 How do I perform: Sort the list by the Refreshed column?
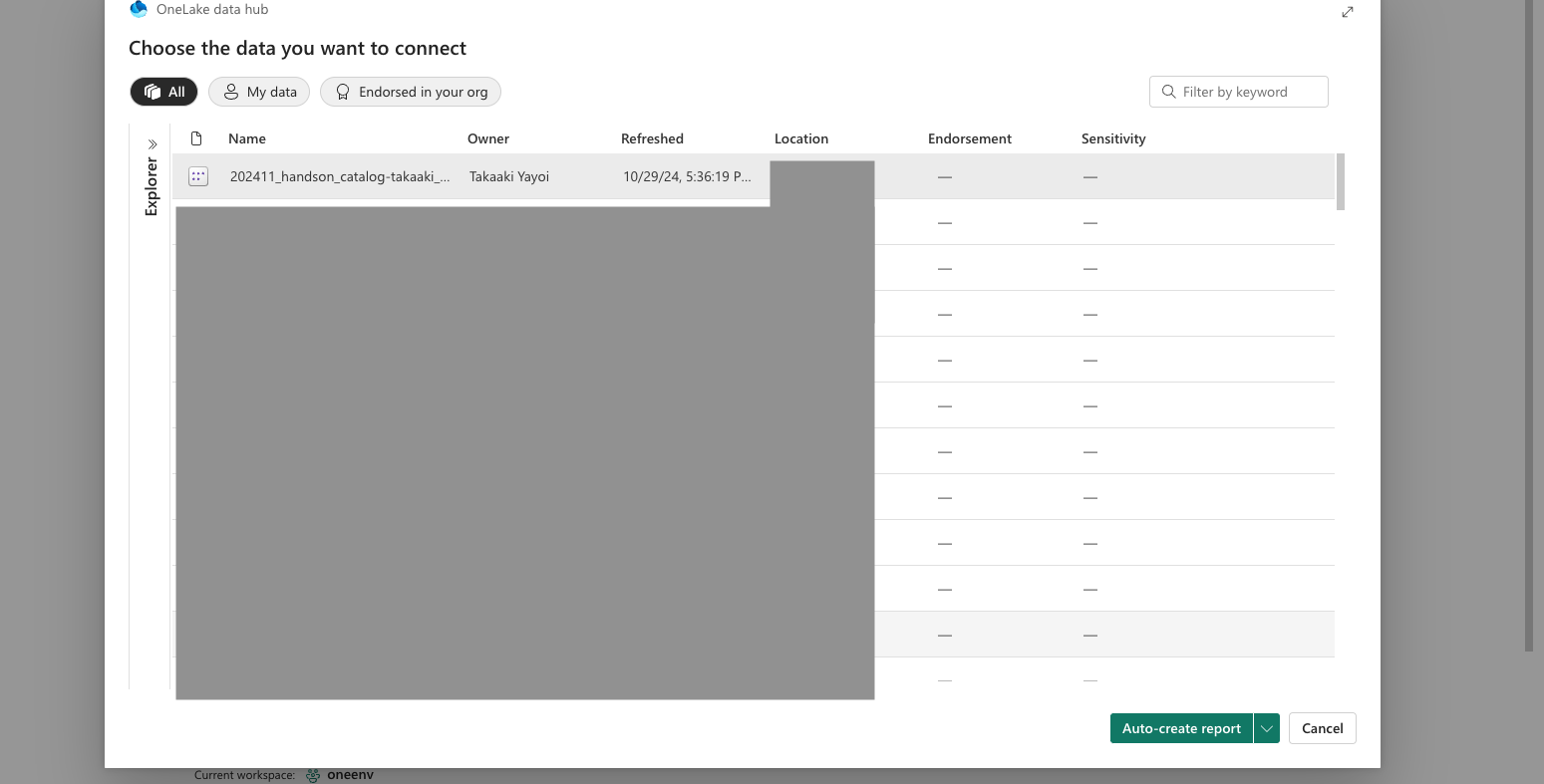point(652,138)
